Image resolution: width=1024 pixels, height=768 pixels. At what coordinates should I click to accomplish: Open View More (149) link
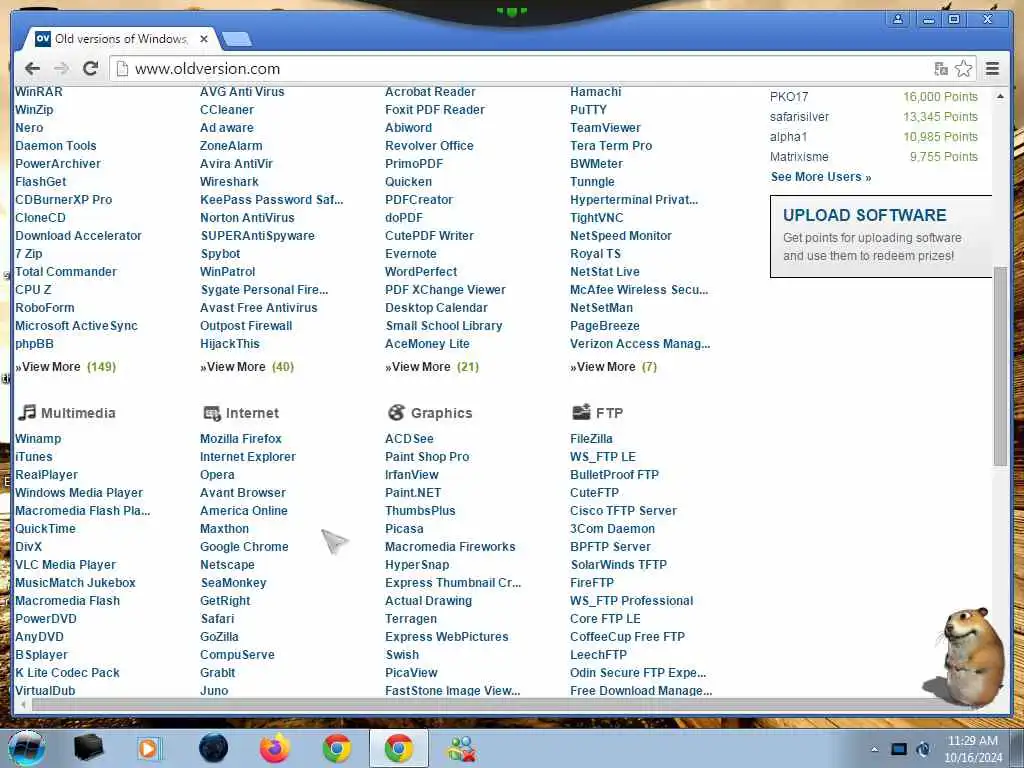pyautogui.click(x=66, y=367)
